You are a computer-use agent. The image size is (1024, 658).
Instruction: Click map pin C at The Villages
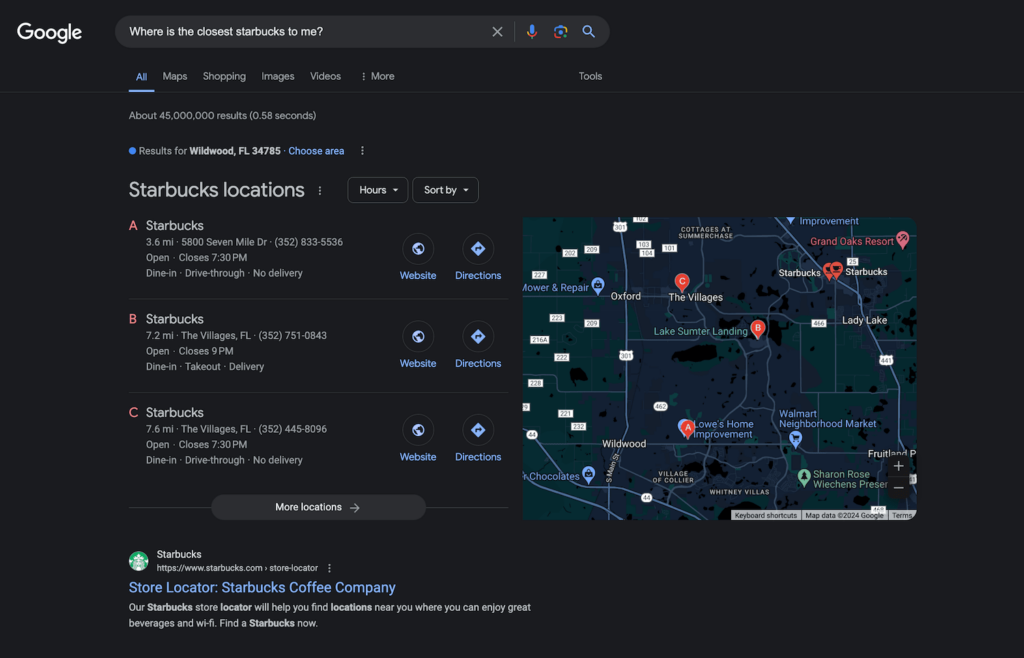coord(682,282)
